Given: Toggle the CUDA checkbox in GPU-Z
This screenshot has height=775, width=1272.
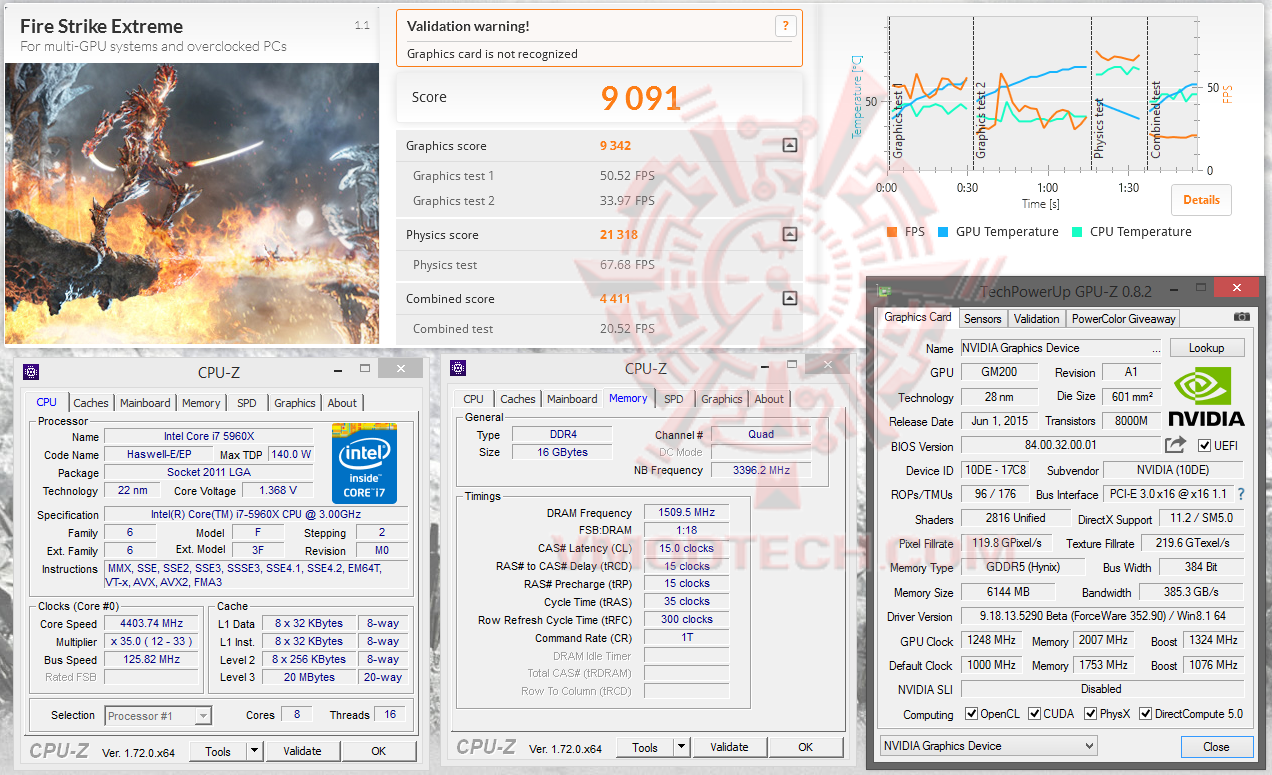Looking at the screenshot, I should point(1034,714).
